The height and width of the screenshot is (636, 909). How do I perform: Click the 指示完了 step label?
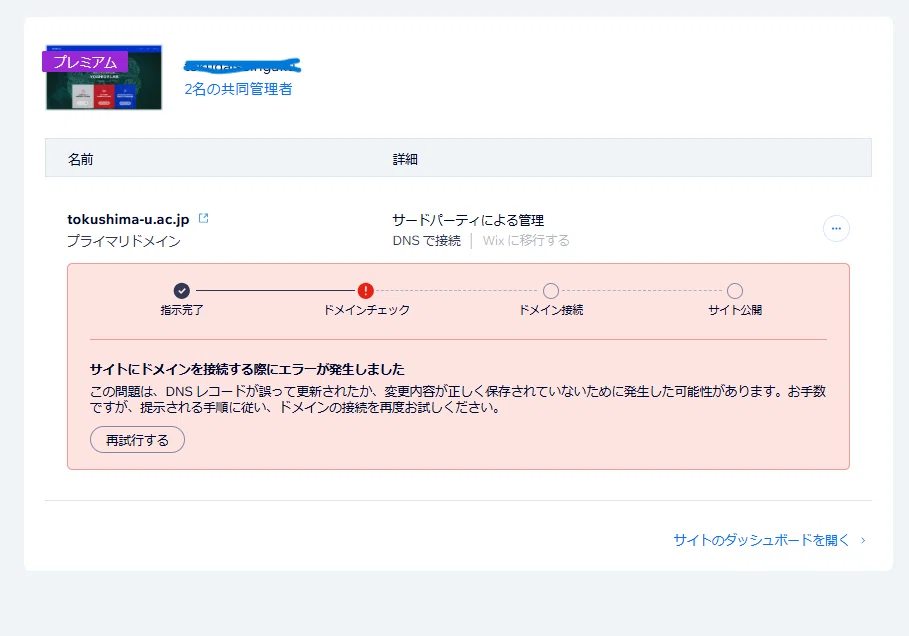click(181, 310)
